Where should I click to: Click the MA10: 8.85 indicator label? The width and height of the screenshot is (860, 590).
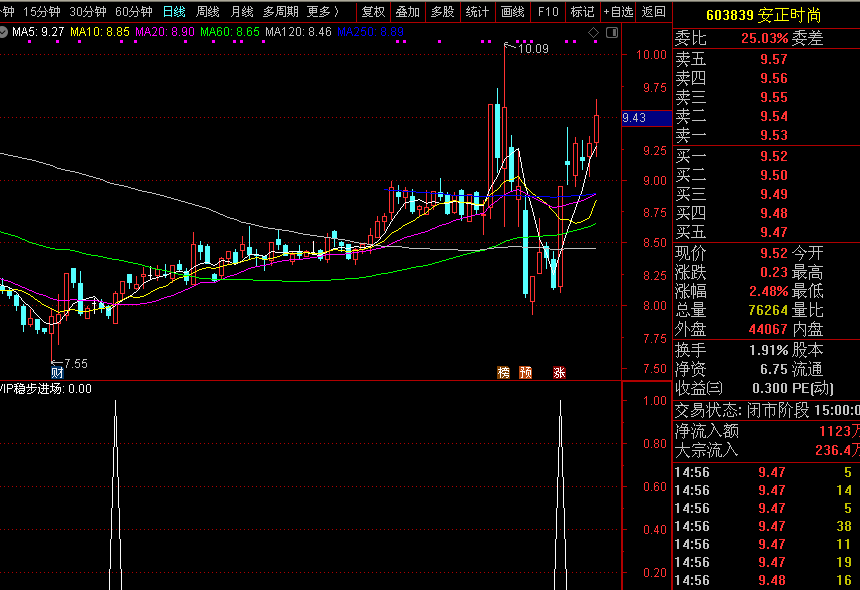click(x=100, y=32)
